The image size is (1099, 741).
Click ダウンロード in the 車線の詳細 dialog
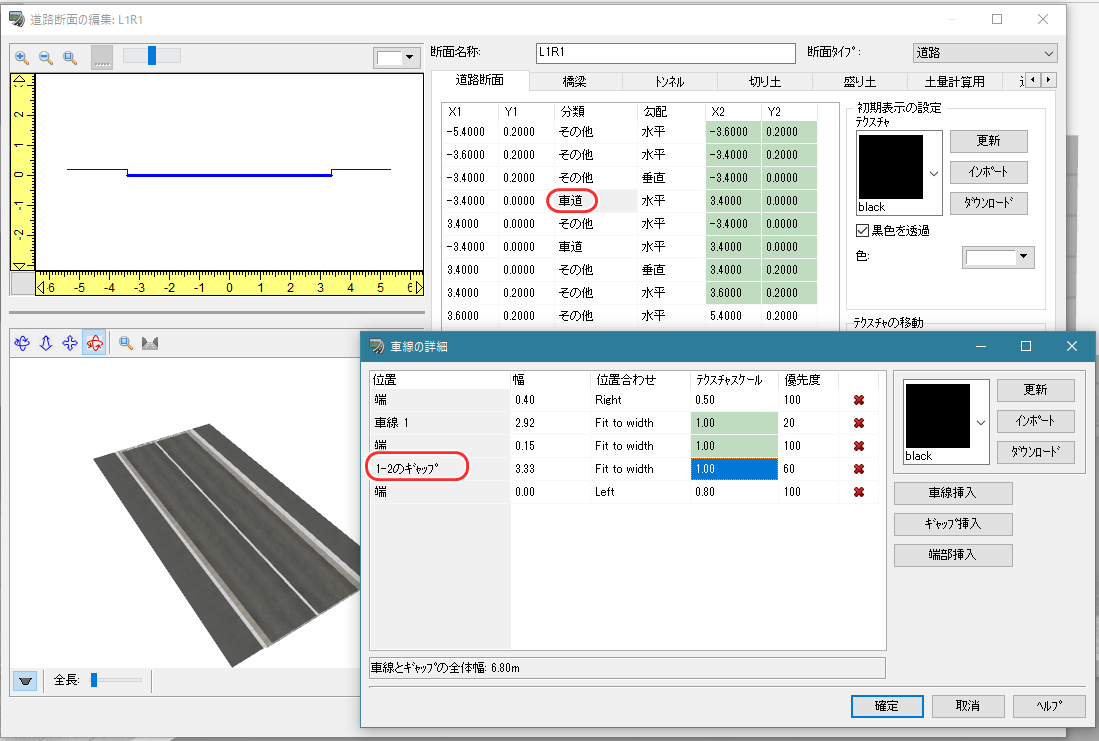[1035, 452]
